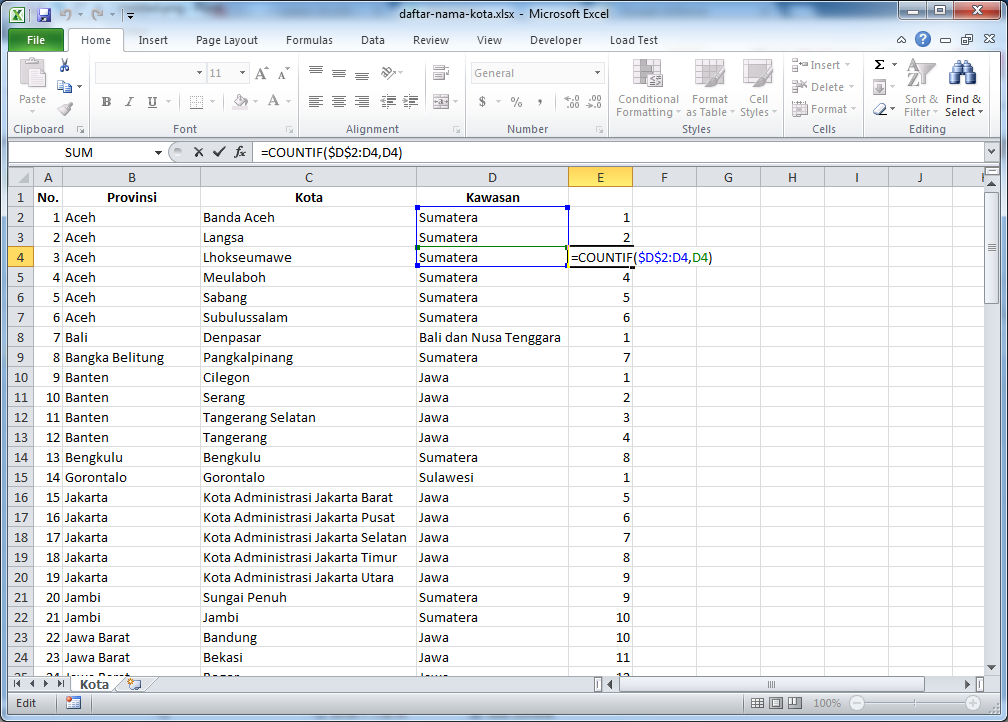Screen dimensions: 1008x722
Task: Click the Find & Select icon
Action: 961,90
